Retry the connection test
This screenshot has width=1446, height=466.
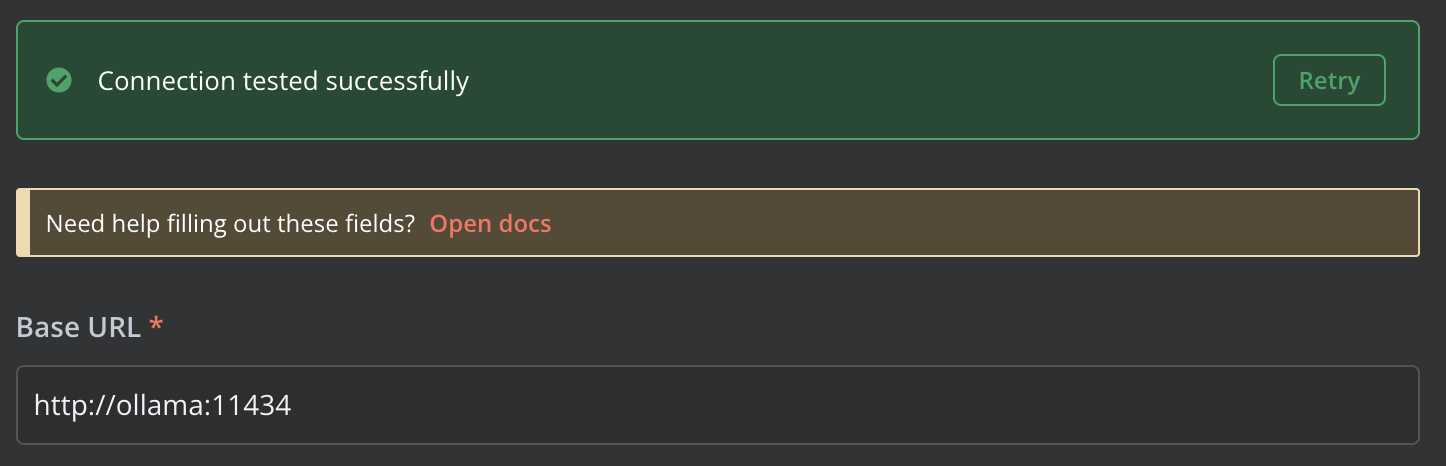tap(1329, 80)
